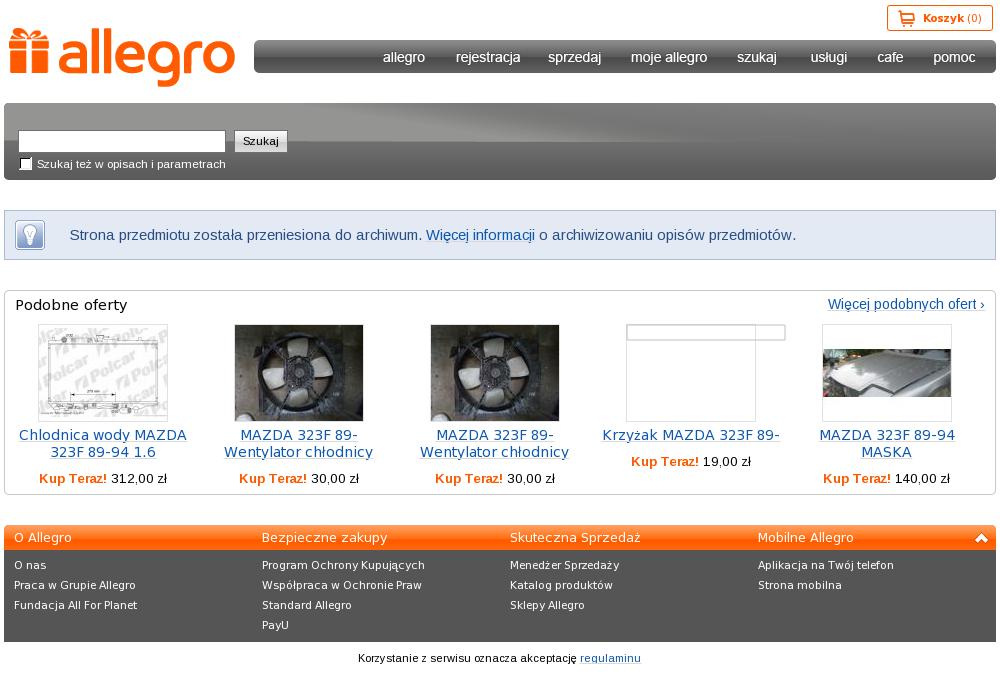Select sprzedaj from the navigation bar
The width and height of the screenshot is (1000, 678).
(x=575, y=57)
